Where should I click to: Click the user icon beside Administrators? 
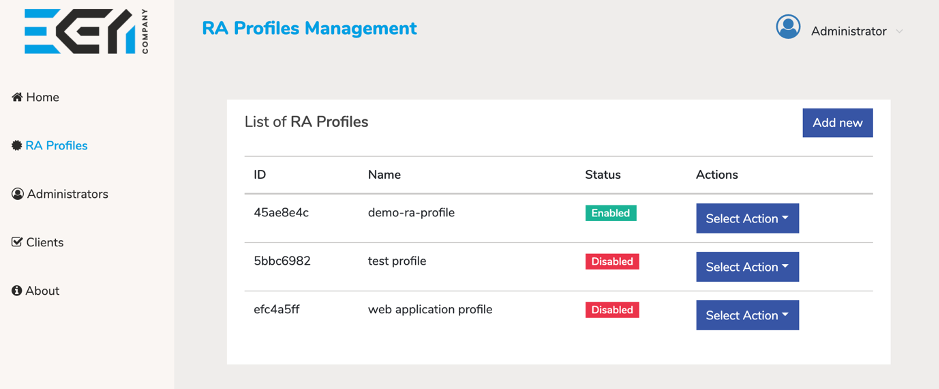18,194
